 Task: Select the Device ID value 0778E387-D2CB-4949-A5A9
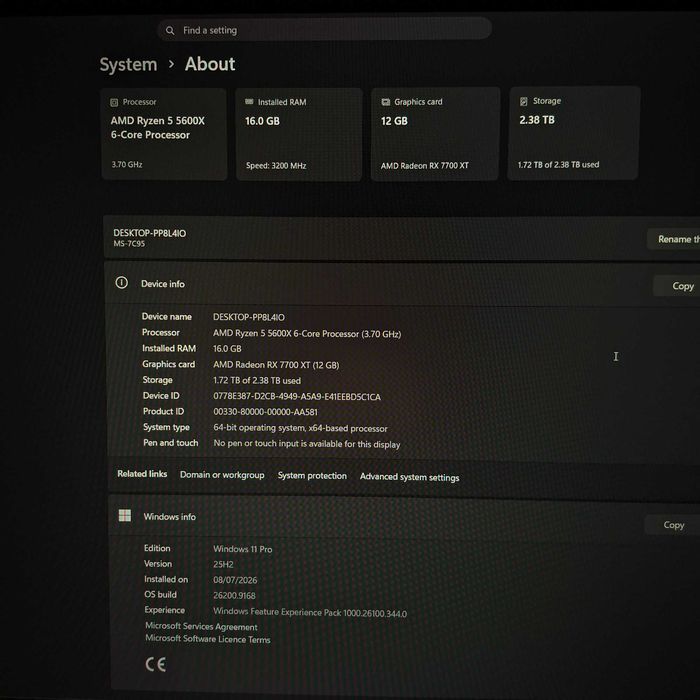(297, 397)
